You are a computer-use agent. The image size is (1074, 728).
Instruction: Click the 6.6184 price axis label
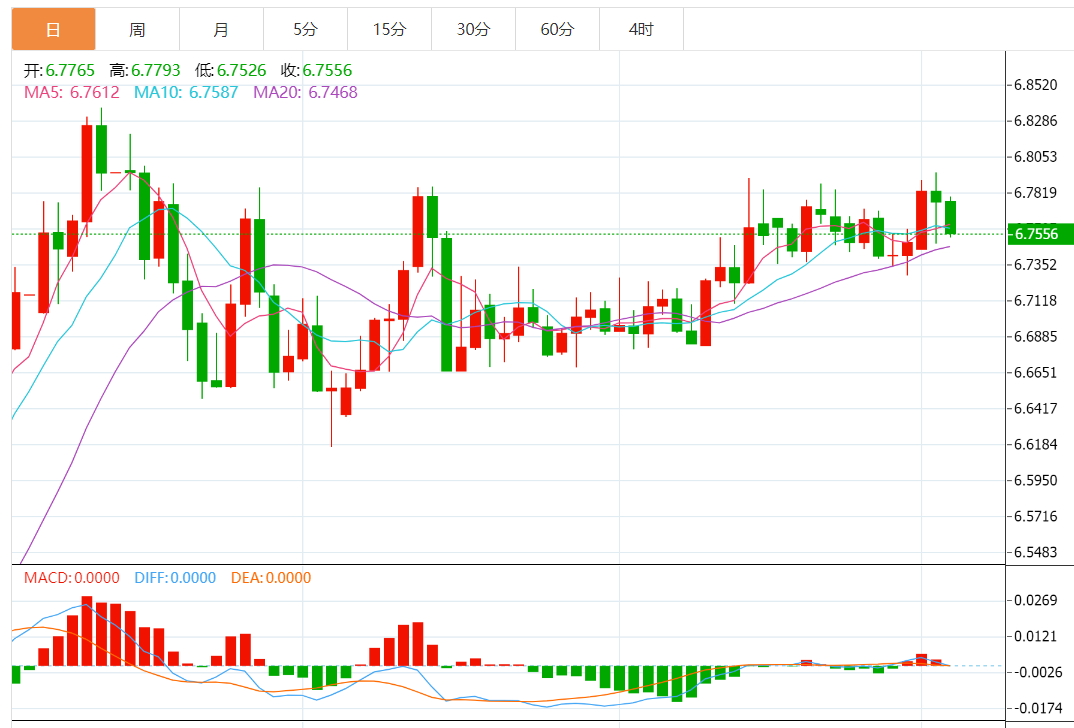[x=1036, y=444]
